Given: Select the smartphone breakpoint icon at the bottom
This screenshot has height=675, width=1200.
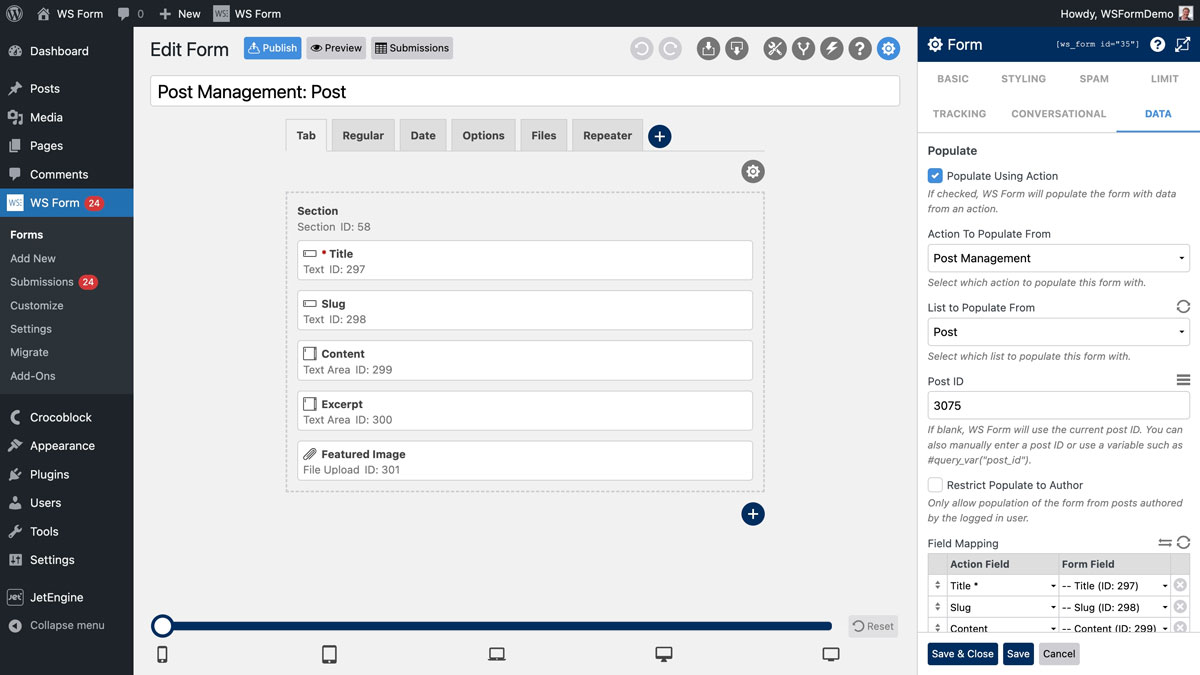Looking at the screenshot, I should click(163, 653).
